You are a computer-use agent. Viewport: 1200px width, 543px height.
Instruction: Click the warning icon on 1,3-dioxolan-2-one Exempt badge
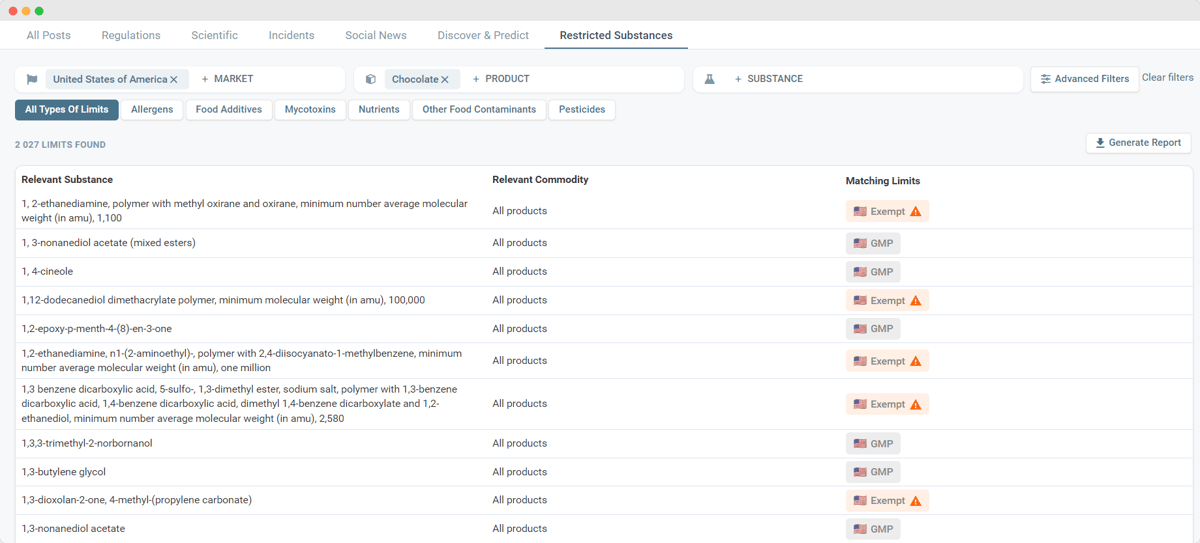pyautogui.click(x=915, y=501)
